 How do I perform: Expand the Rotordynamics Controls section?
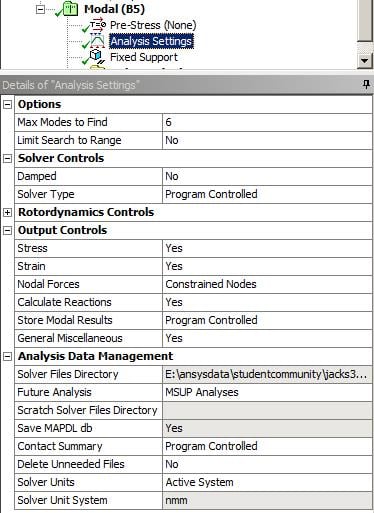coord(7,212)
